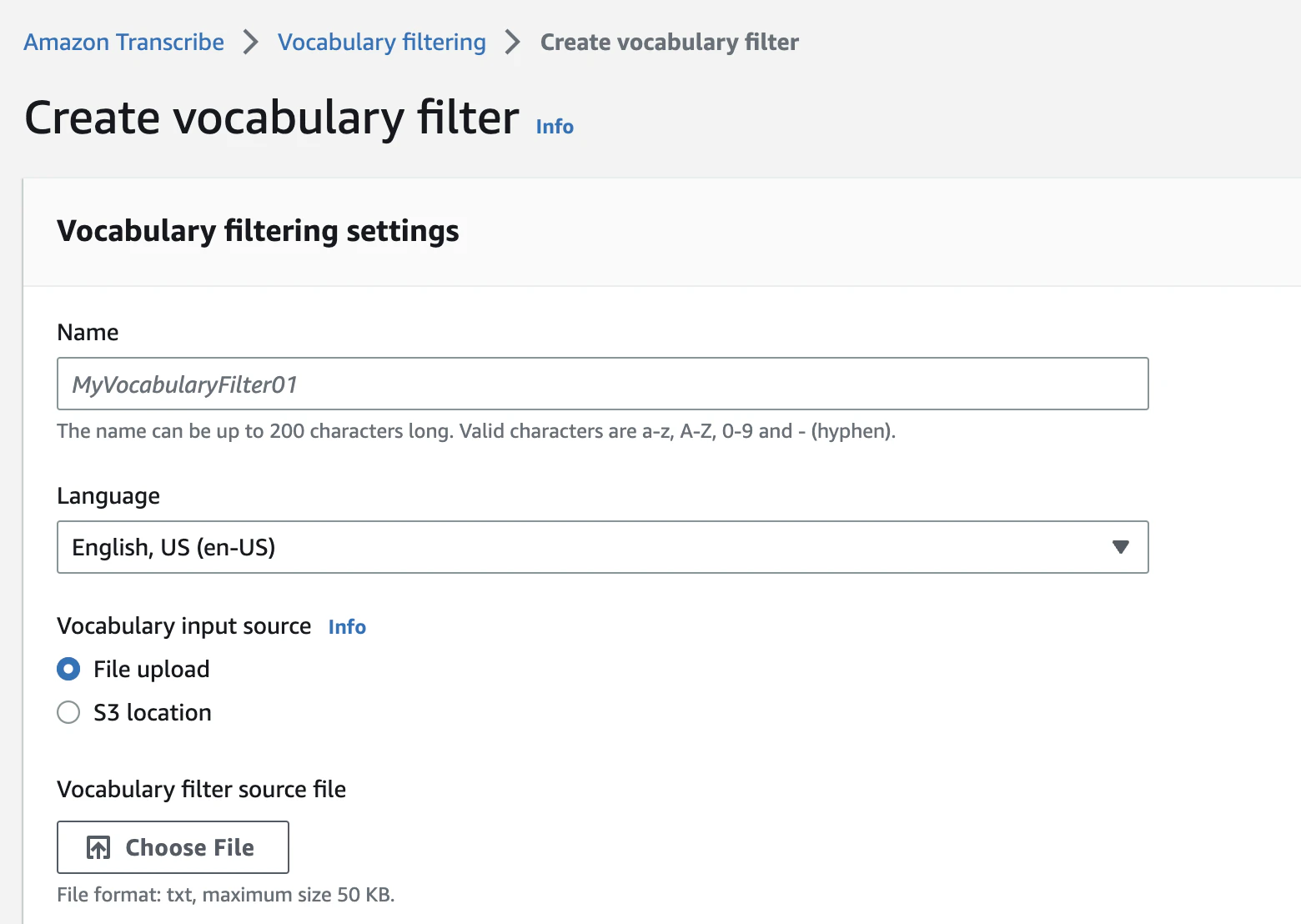Click the 'Language' field label
Image resolution: width=1301 pixels, height=924 pixels.
(x=108, y=496)
